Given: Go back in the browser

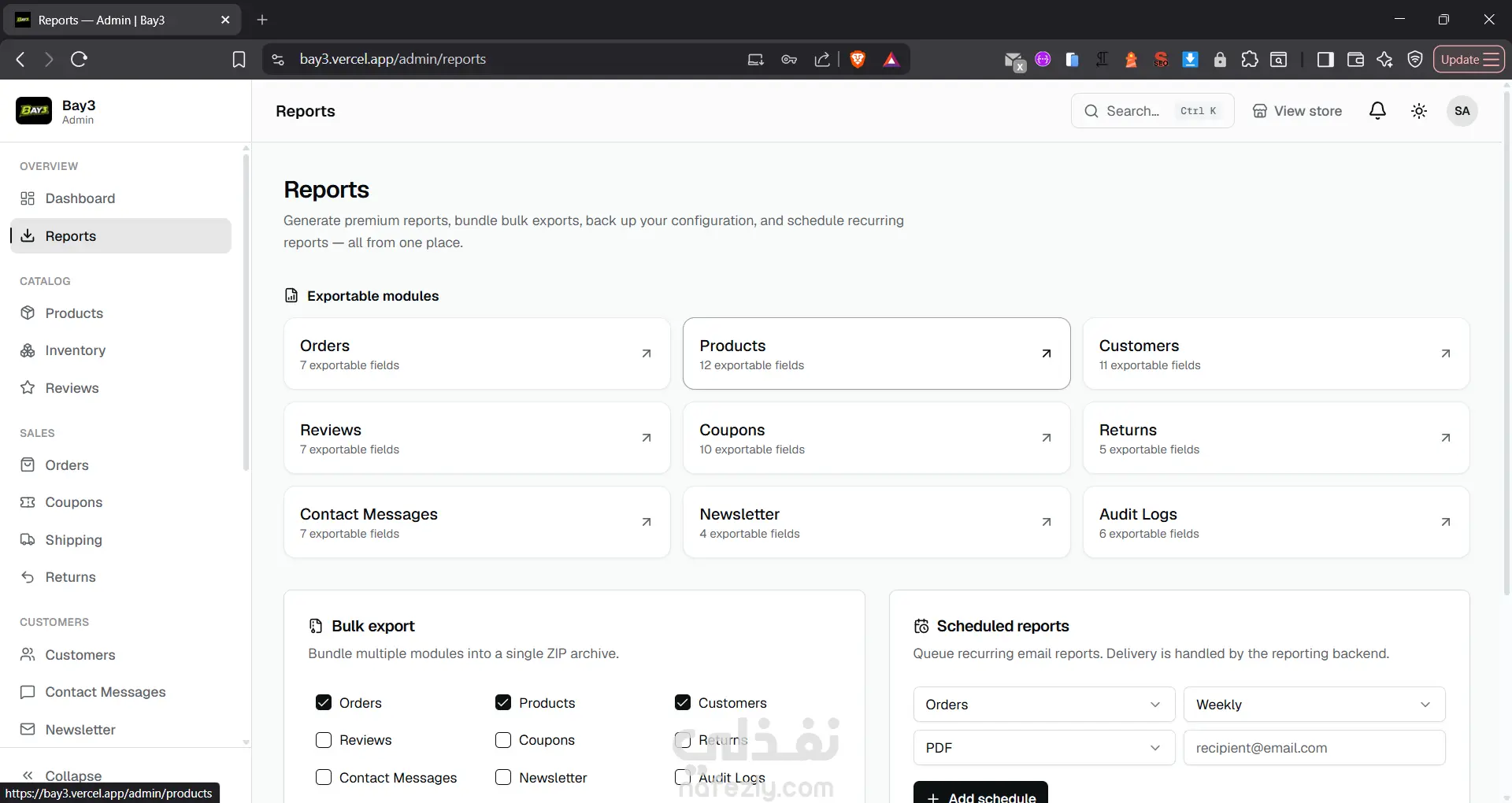Looking at the screenshot, I should [x=20, y=59].
